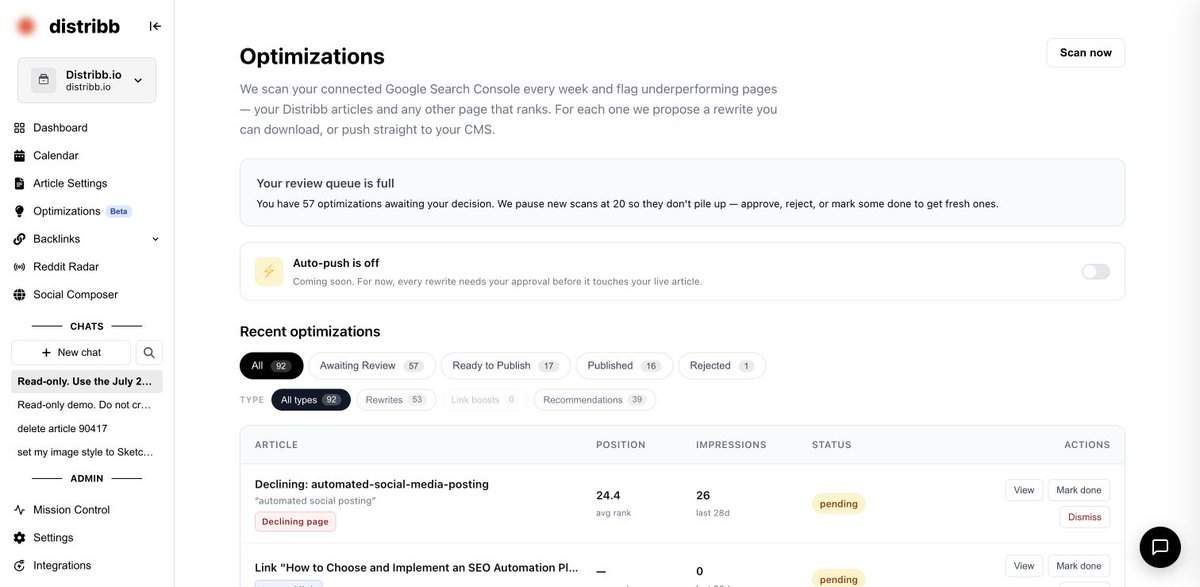Dismiss the automated-social-media-posting optimization
The width and height of the screenshot is (1200, 587).
coord(1084,517)
